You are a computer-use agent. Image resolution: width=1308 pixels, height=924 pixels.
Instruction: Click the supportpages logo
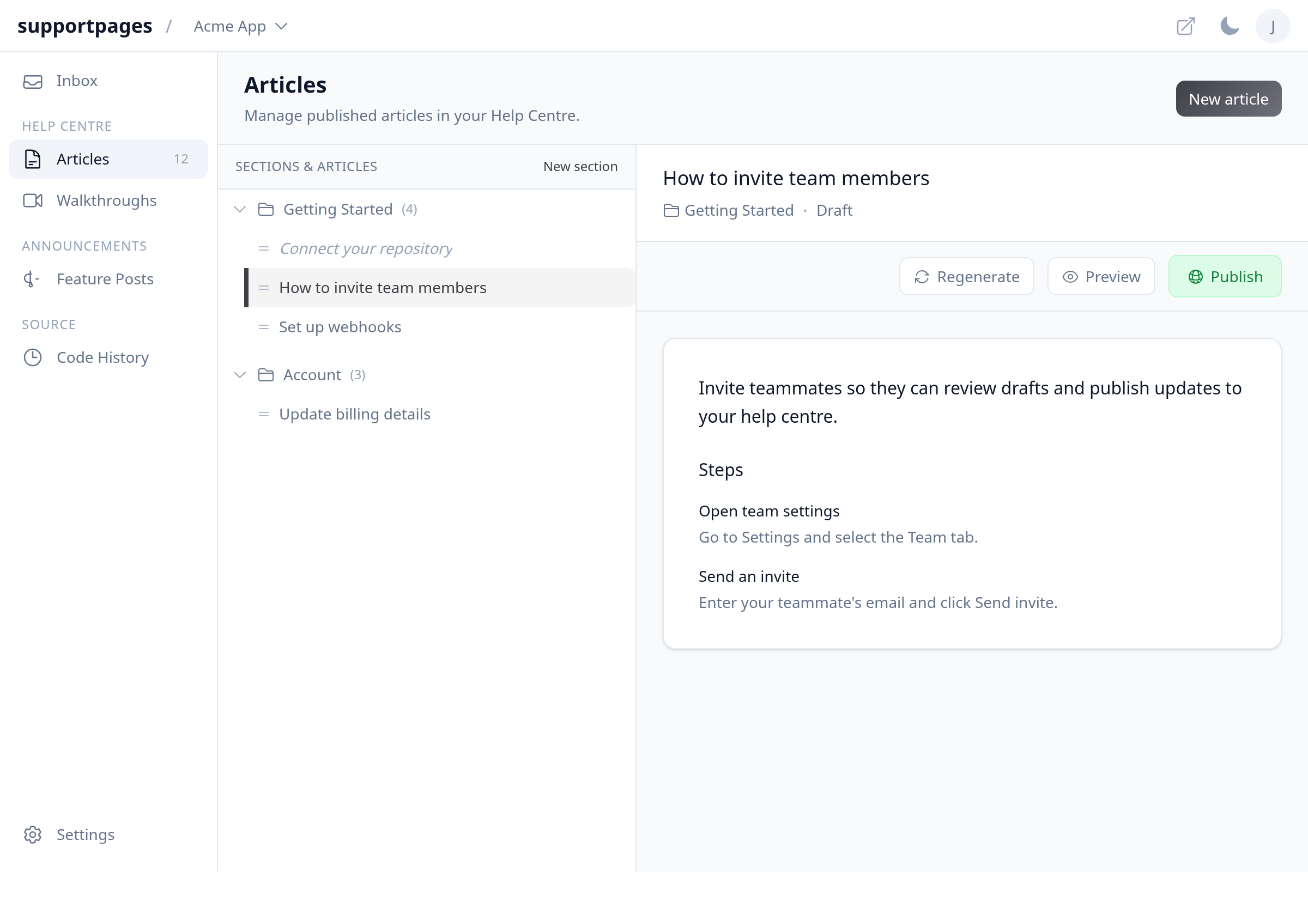tap(85, 26)
